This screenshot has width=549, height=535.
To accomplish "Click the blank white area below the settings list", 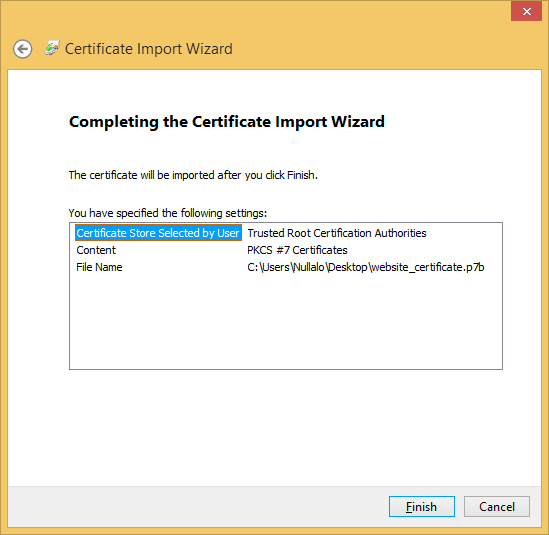I will [274, 427].
